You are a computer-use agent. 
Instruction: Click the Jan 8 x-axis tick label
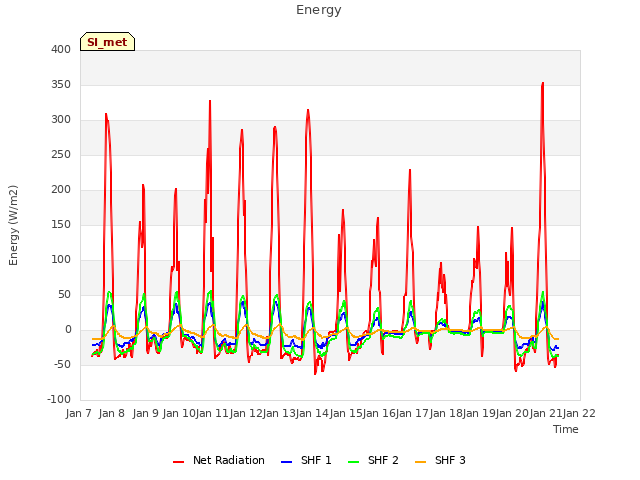coord(112,413)
